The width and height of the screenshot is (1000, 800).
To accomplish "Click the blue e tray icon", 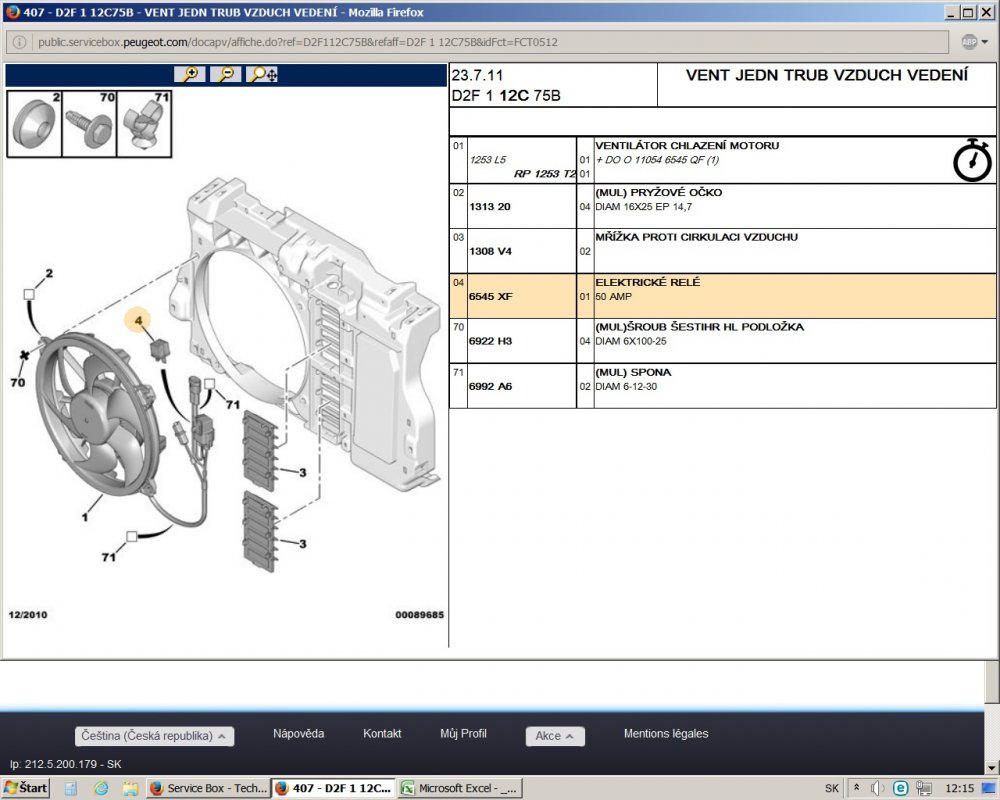I will pos(901,789).
